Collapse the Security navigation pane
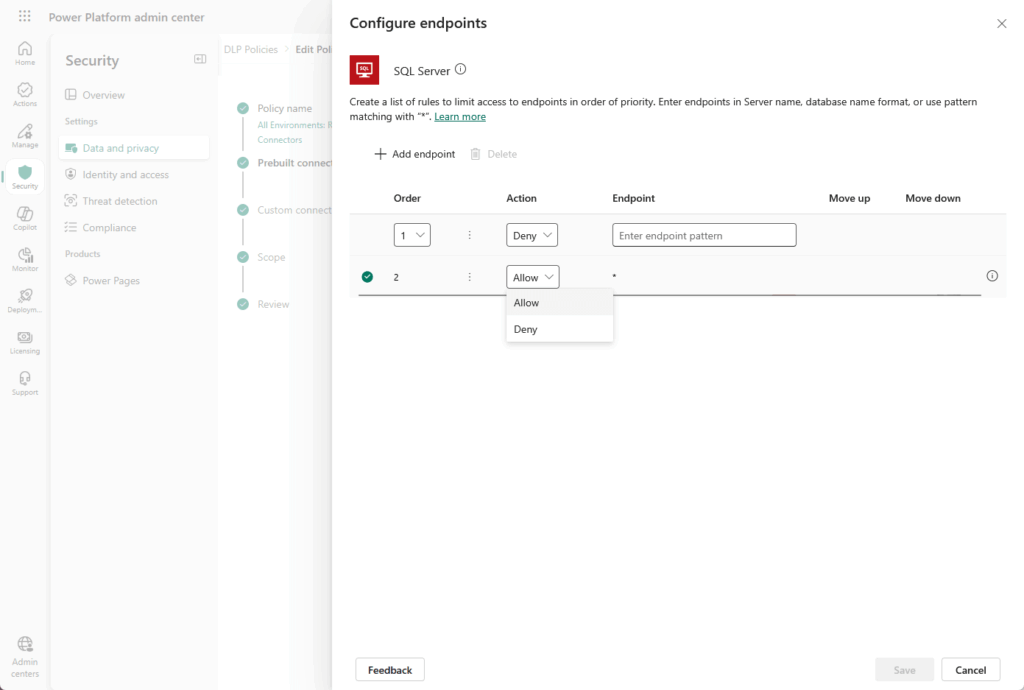This screenshot has height=690, width=1024. tap(200, 59)
